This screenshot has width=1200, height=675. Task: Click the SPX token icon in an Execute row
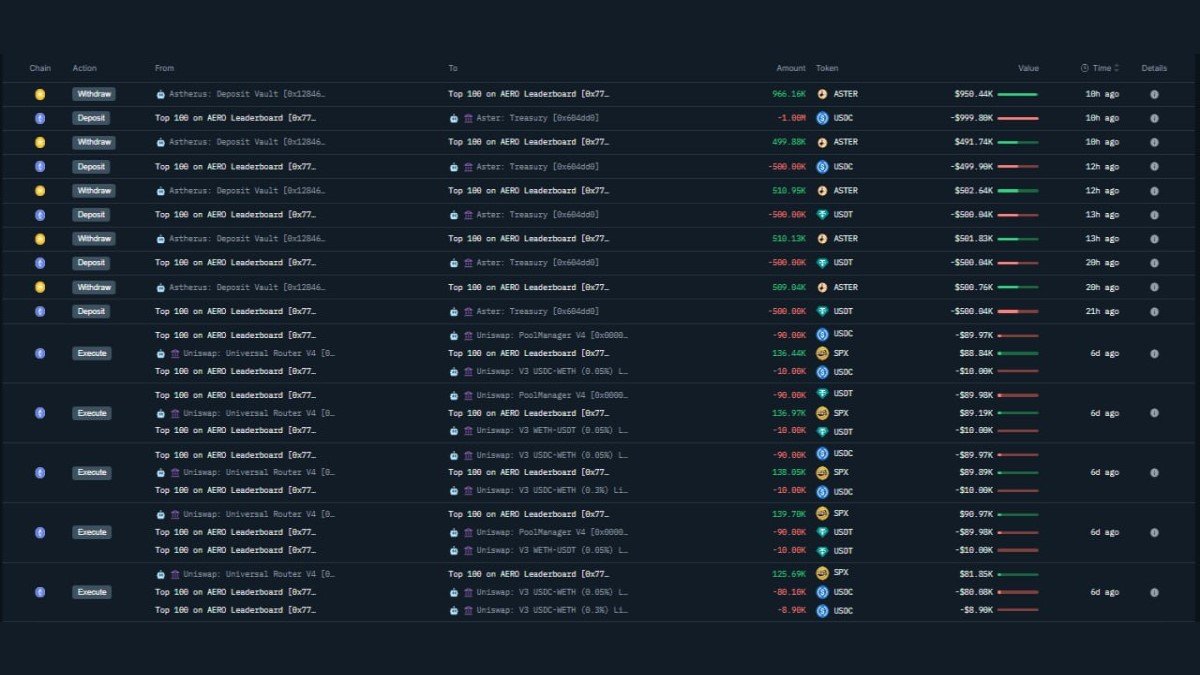822,352
